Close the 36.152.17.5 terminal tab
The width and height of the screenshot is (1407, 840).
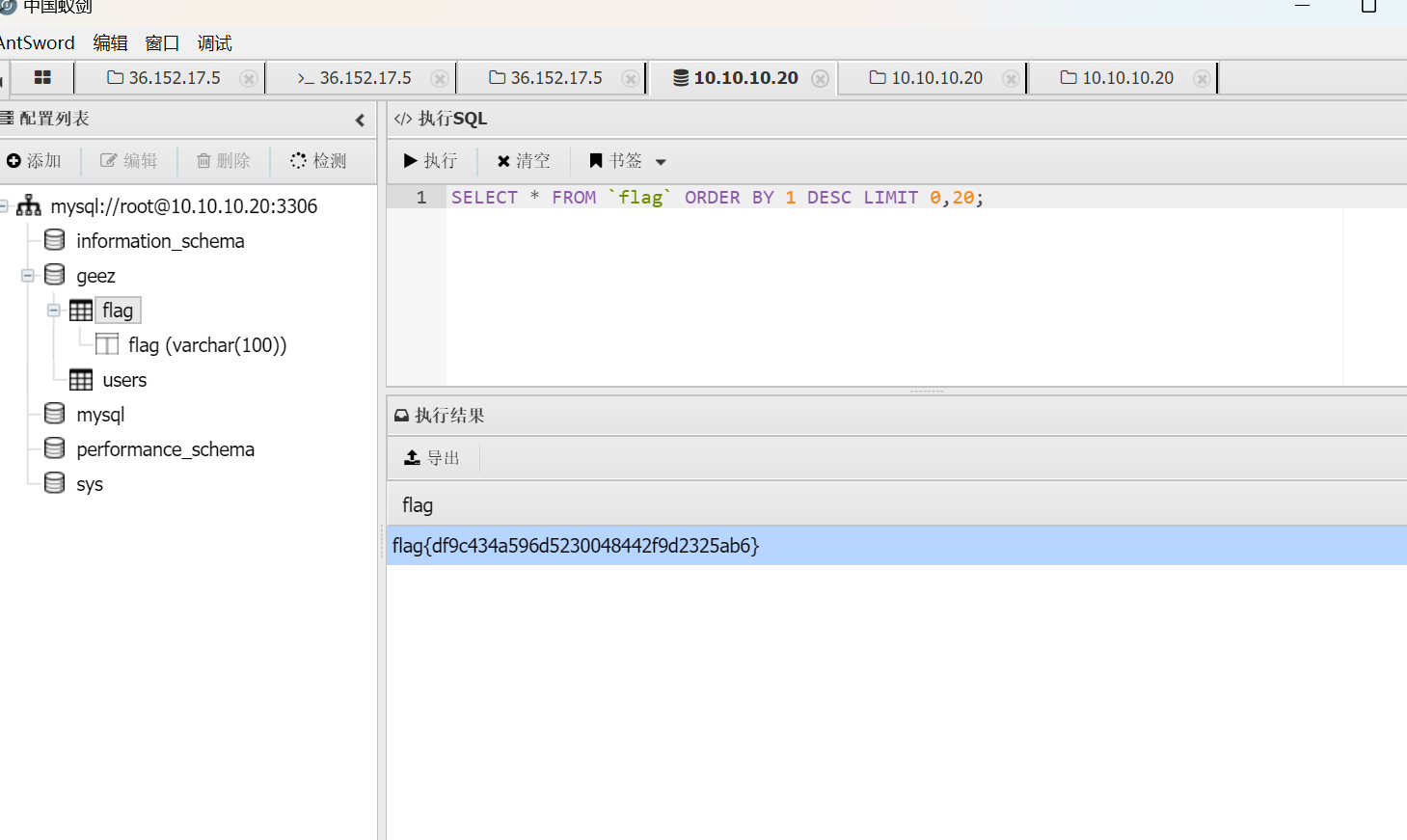440,79
